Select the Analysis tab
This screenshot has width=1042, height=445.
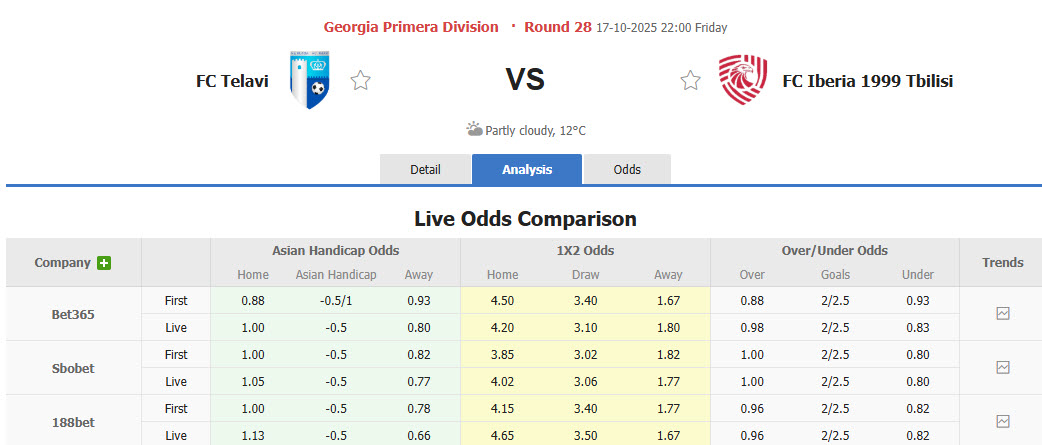527,169
